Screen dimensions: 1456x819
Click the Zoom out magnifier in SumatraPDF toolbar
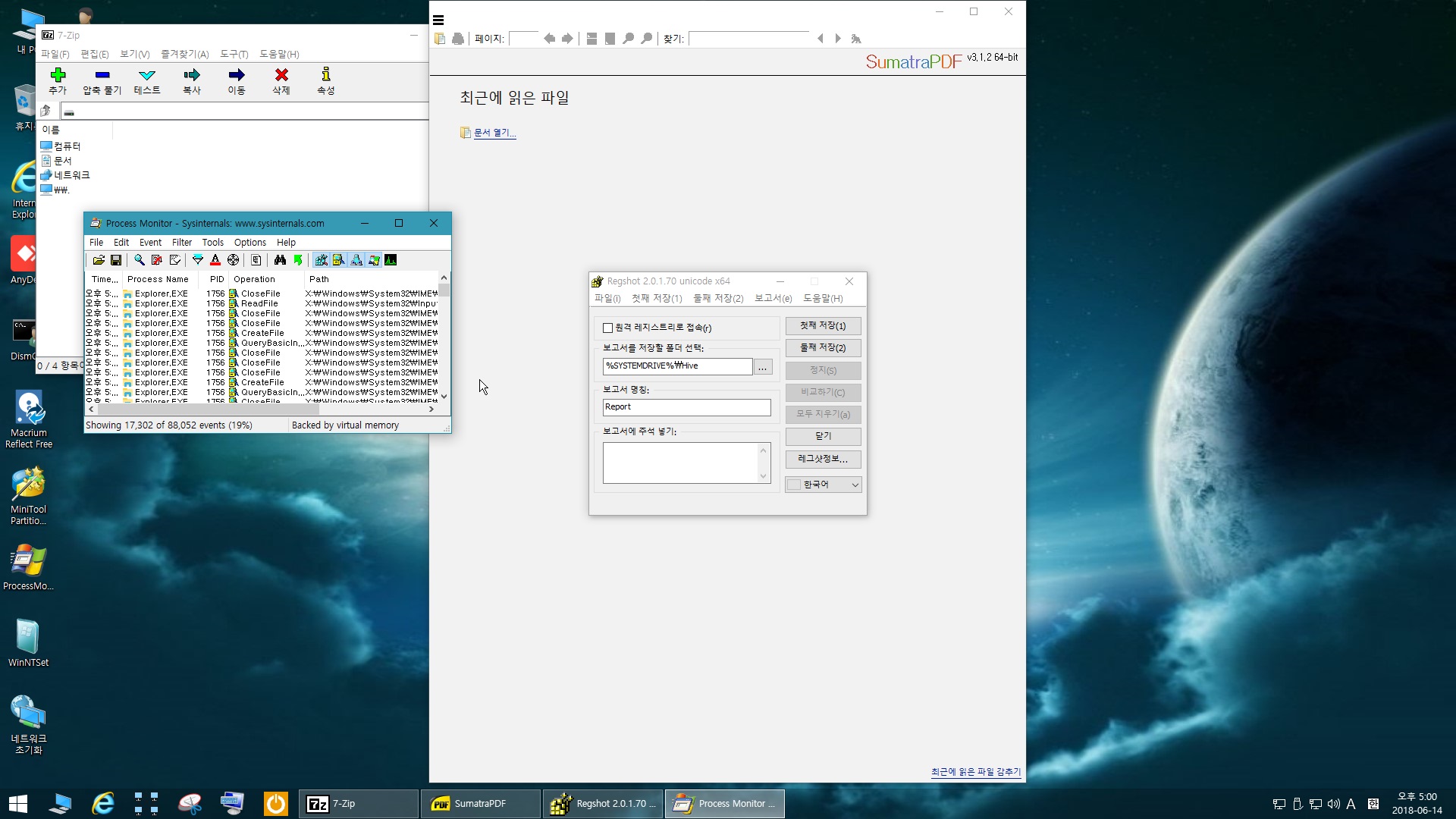628,39
